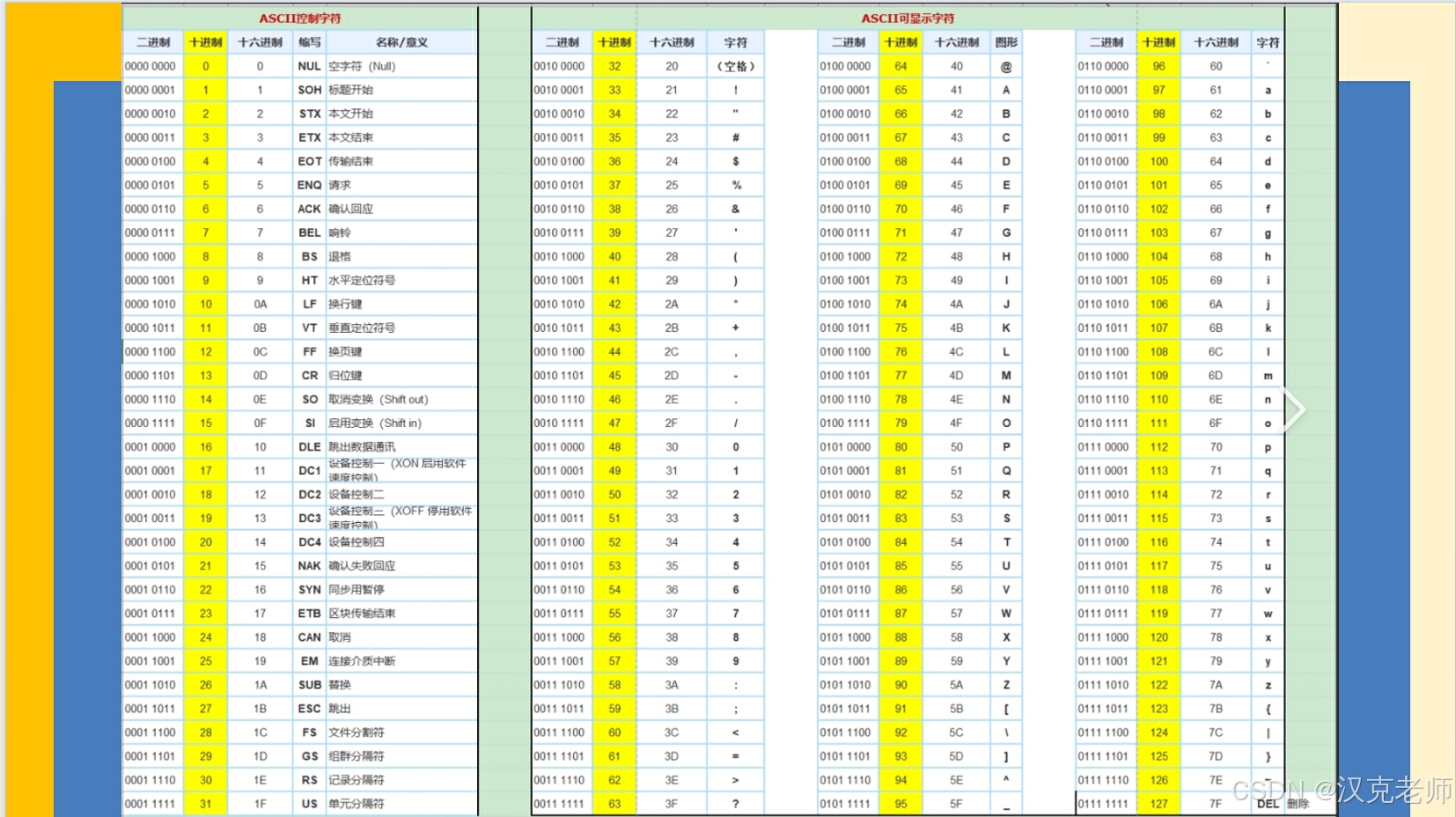Image resolution: width=1456 pixels, height=817 pixels.
Task: Select the 'ETX' abbreviation cell
Action: point(309,137)
